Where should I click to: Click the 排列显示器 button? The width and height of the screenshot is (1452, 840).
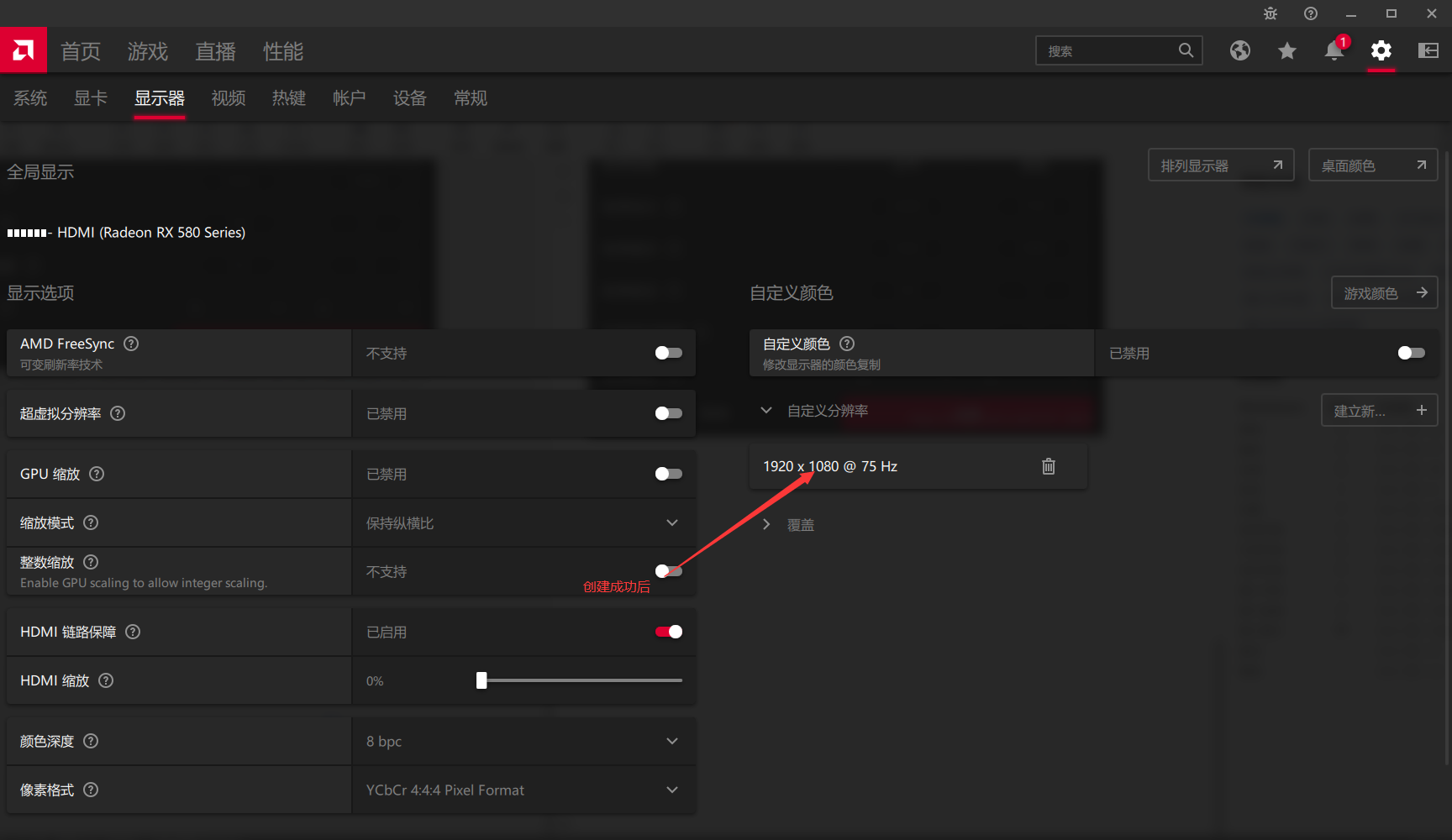[x=1220, y=165]
